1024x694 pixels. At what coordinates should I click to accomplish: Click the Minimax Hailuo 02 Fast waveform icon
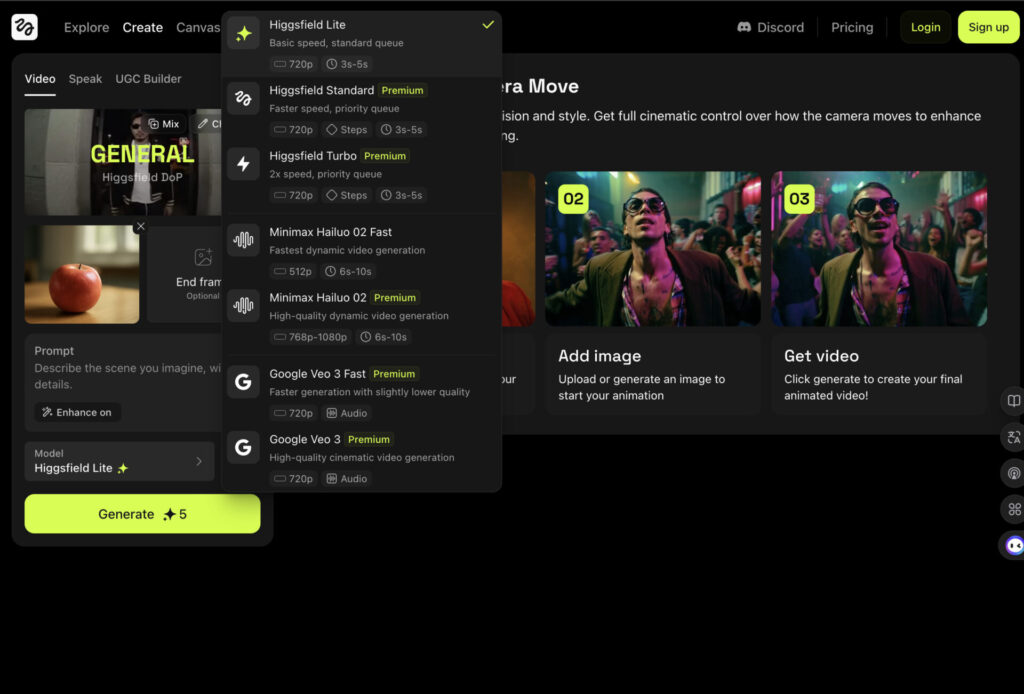(244, 240)
